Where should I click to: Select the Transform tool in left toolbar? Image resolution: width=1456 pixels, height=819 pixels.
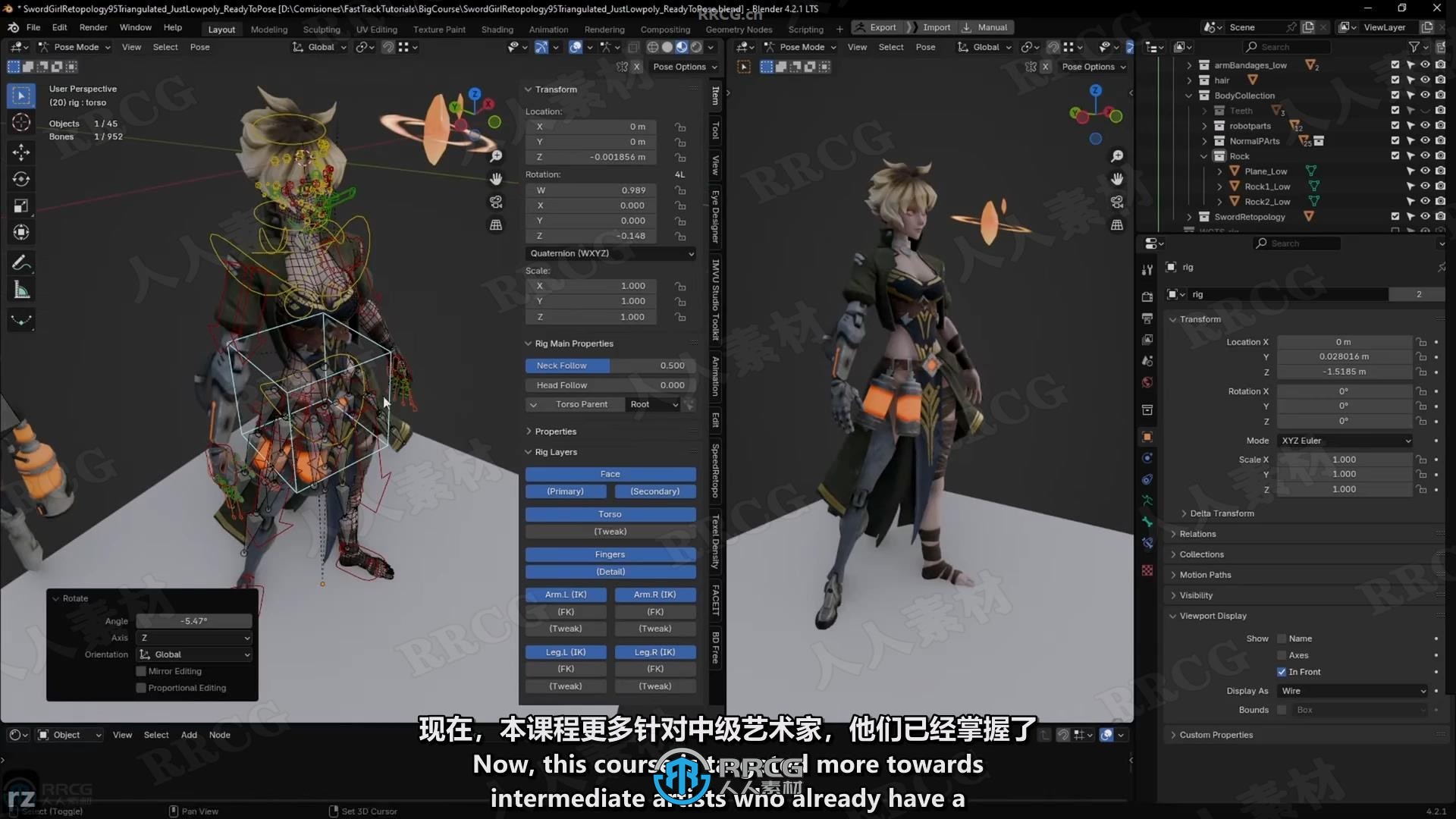point(21,232)
